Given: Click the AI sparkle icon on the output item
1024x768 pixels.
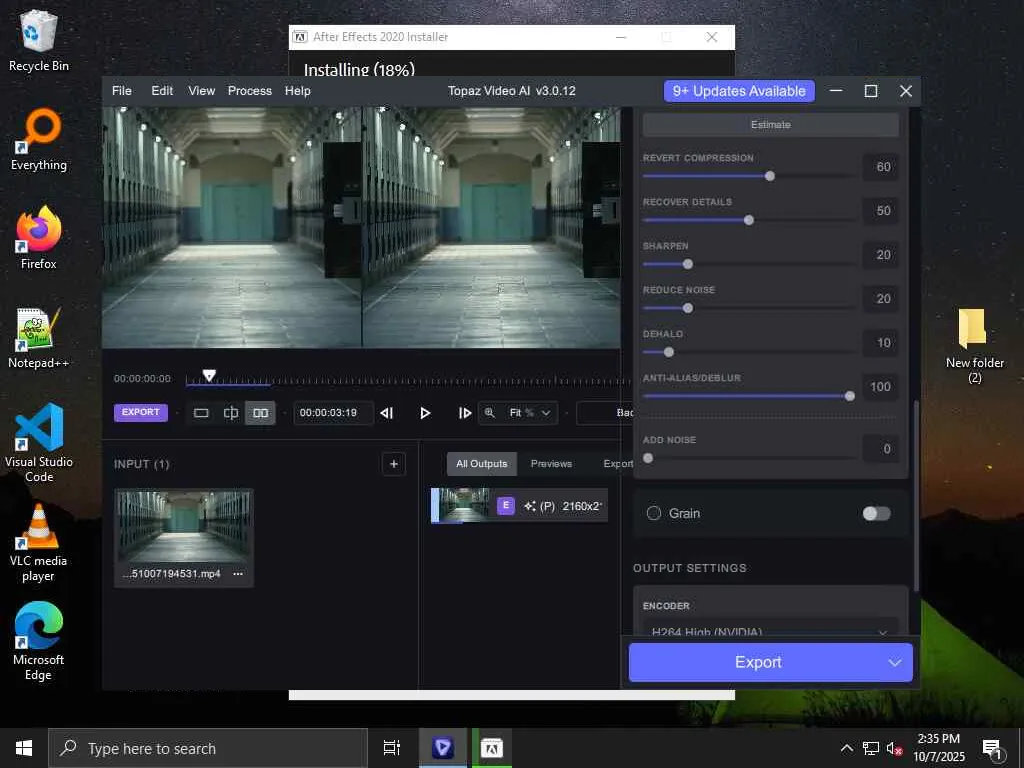Looking at the screenshot, I should (530, 506).
